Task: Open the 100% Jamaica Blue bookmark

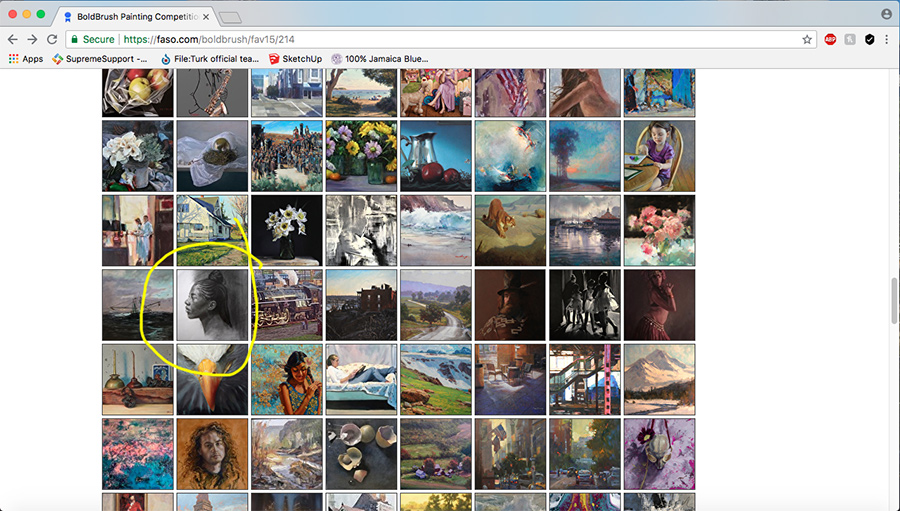Action: [x=379, y=59]
